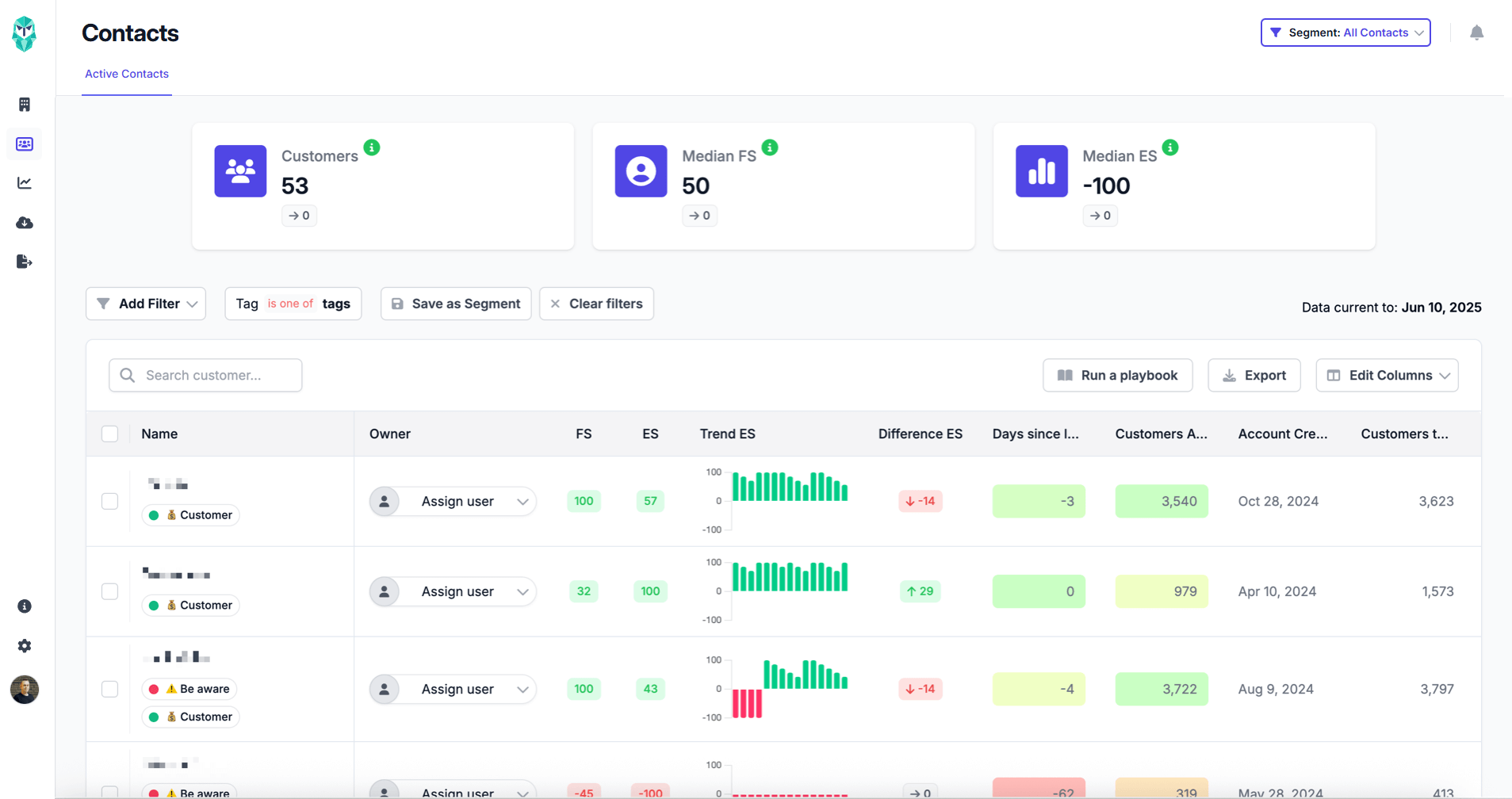Click Save as Segment button
This screenshot has height=799, width=1512.
click(456, 304)
